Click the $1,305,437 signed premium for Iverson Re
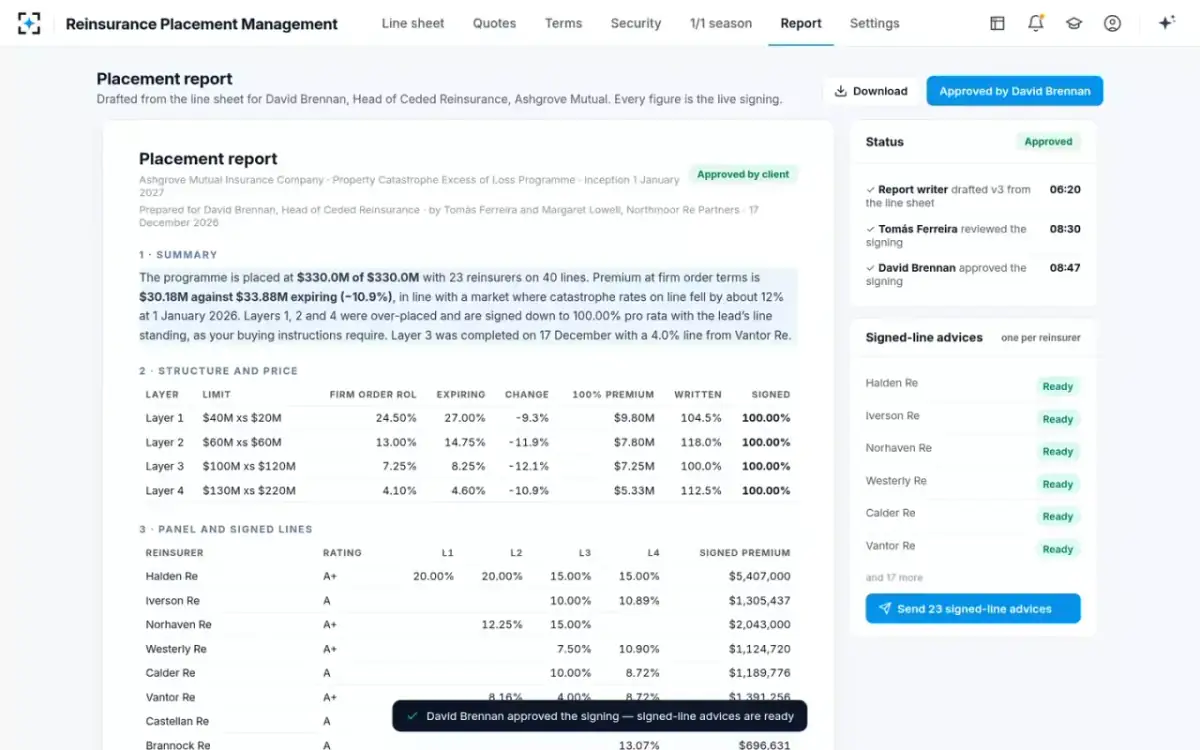 [759, 601]
